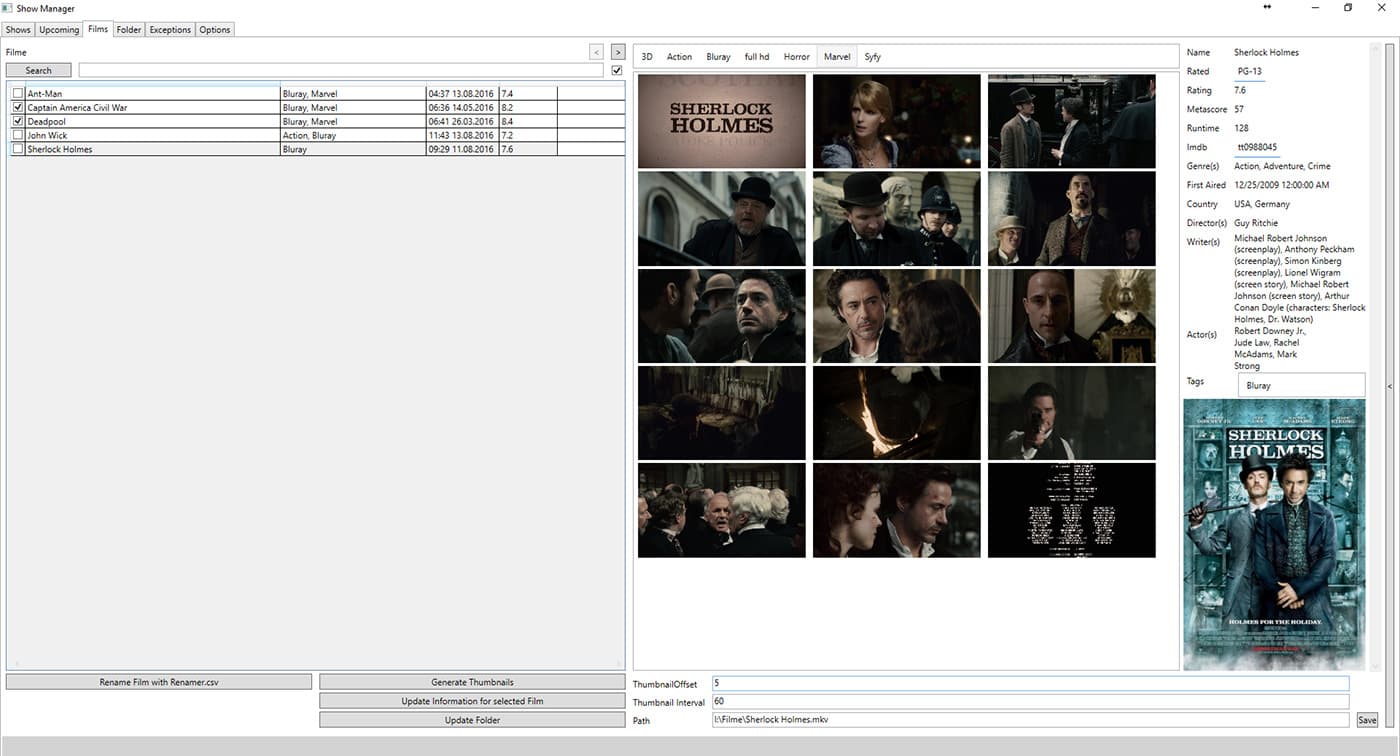Click the next arrow button above the list
1400x756 pixels.
[x=618, y=51]
